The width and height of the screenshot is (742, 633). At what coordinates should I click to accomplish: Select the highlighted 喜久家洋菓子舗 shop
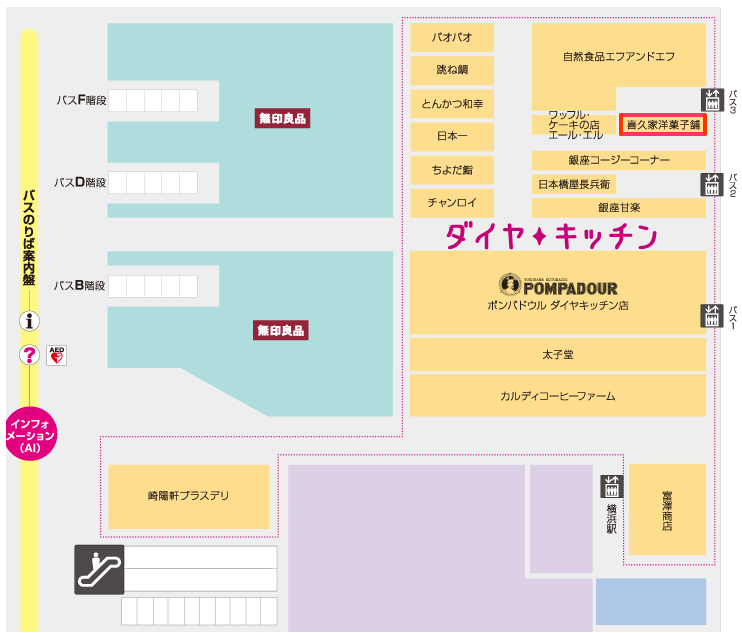(663, 126)
